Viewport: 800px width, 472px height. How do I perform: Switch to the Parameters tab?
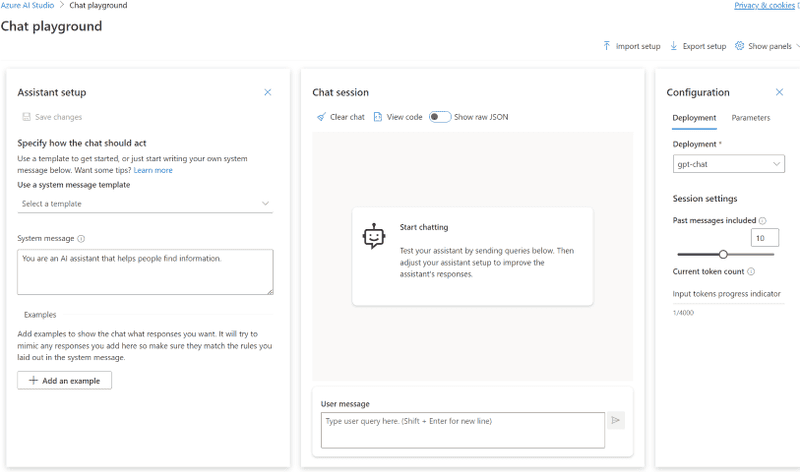point(751,118)
